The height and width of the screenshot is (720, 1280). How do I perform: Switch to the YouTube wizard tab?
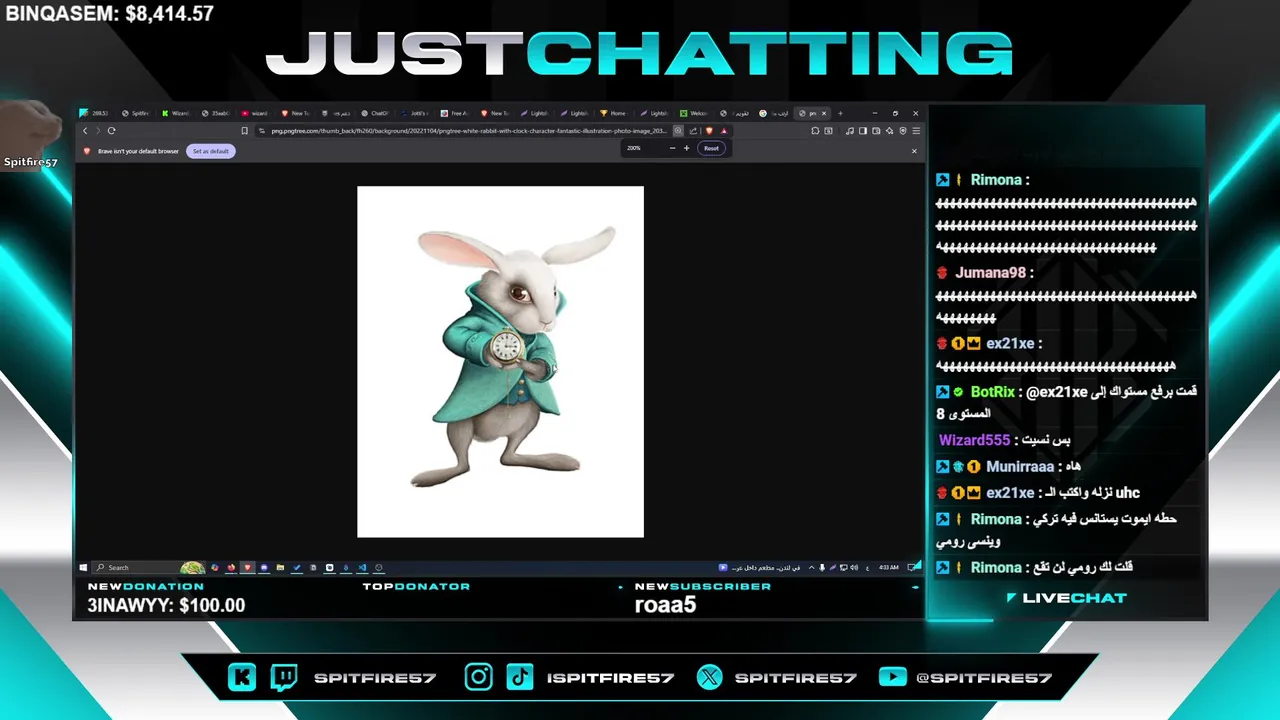click(253, 113)
